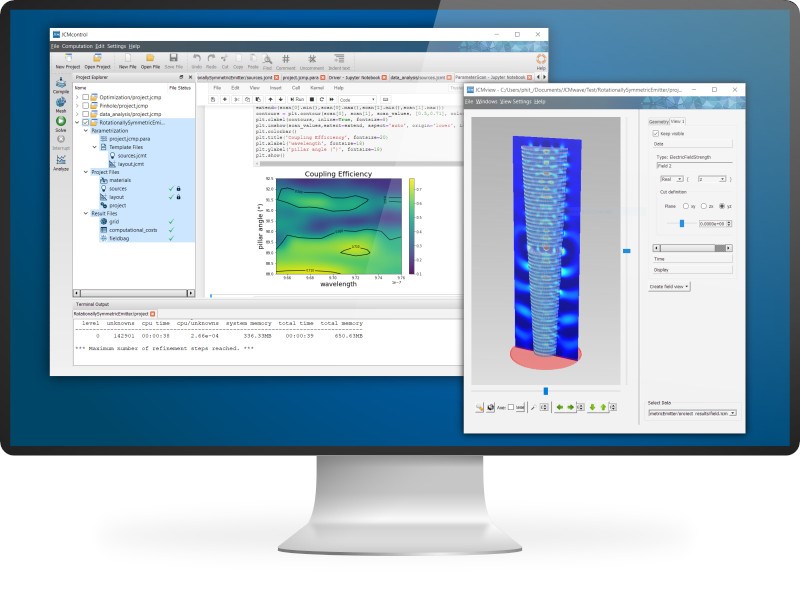This screenshot has height=591, width=800.
Task: Collapse the Result Files tree node
Action: [x=84, y=213]
